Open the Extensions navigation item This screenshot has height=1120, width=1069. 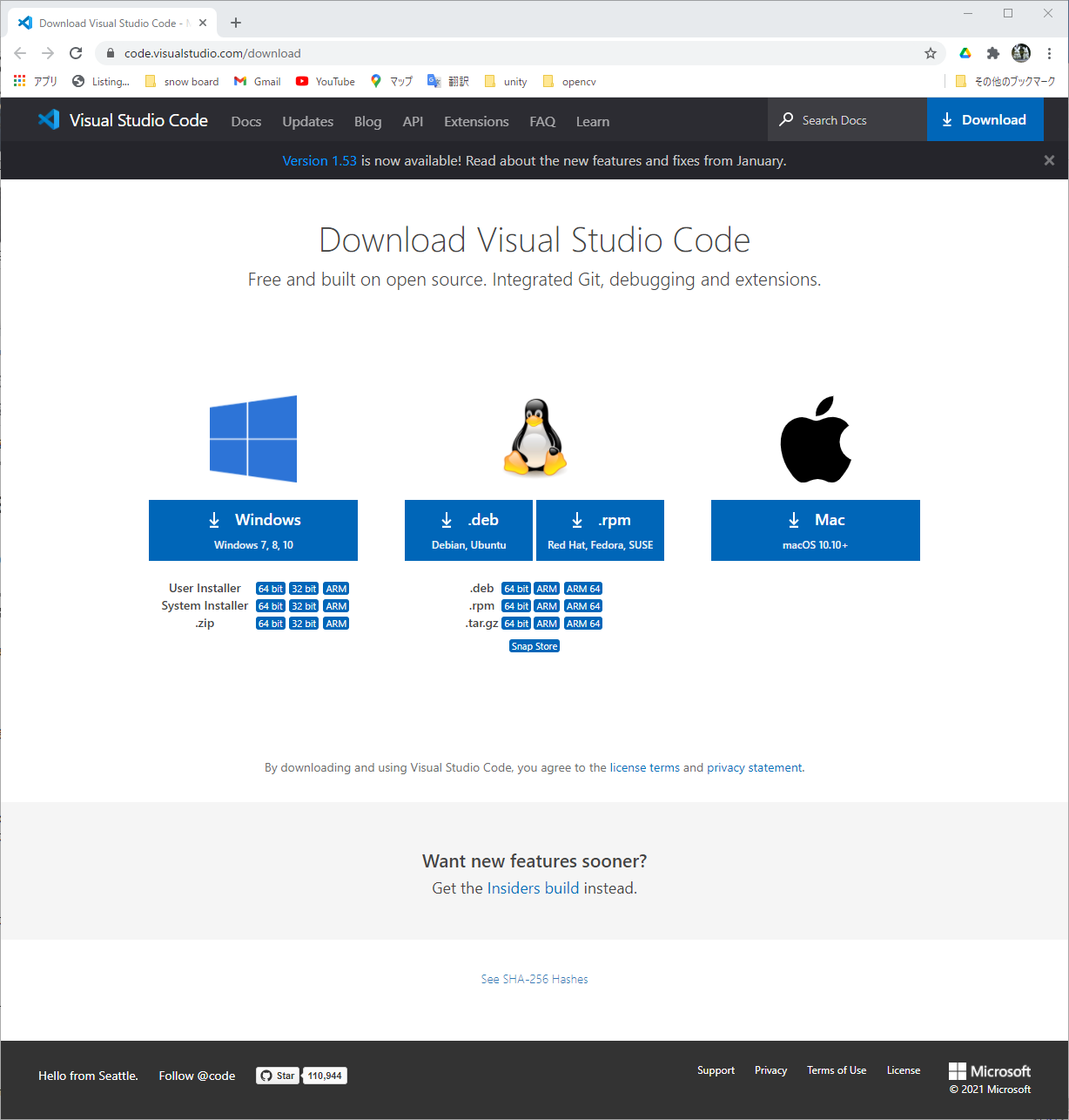click(476, 122)
